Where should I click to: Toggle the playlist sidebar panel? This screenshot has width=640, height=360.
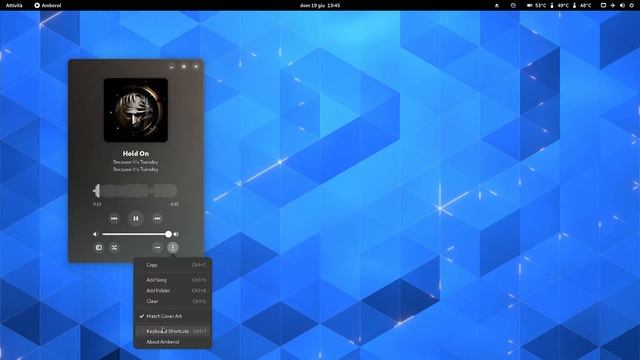tap(99, 247)
